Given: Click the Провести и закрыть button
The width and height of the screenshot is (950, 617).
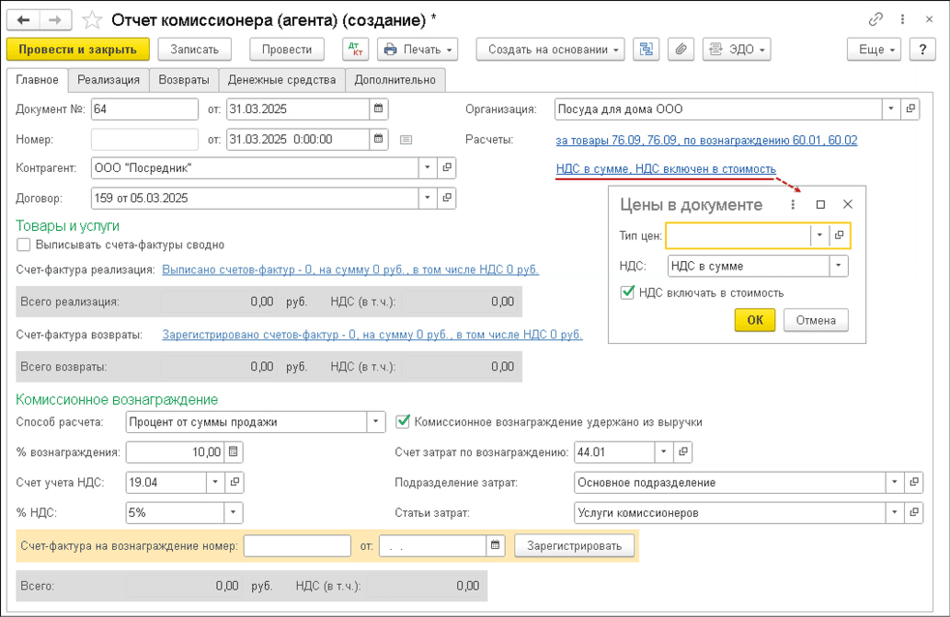Looking at the screenshot, I should pos(78,49).
